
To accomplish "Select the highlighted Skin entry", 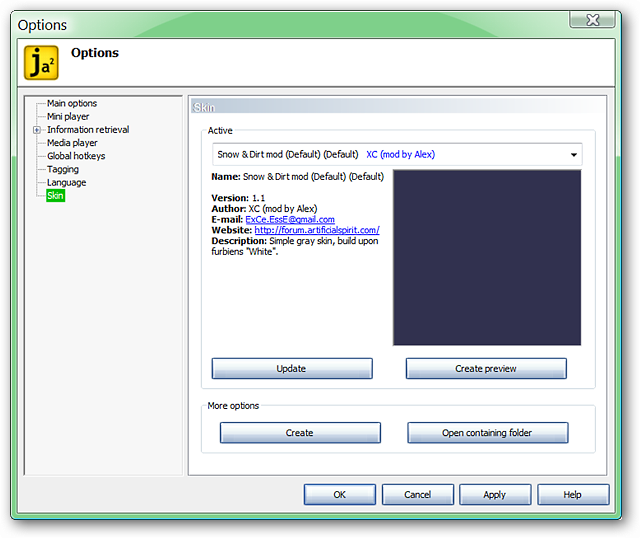I will [x=56, y=196].
